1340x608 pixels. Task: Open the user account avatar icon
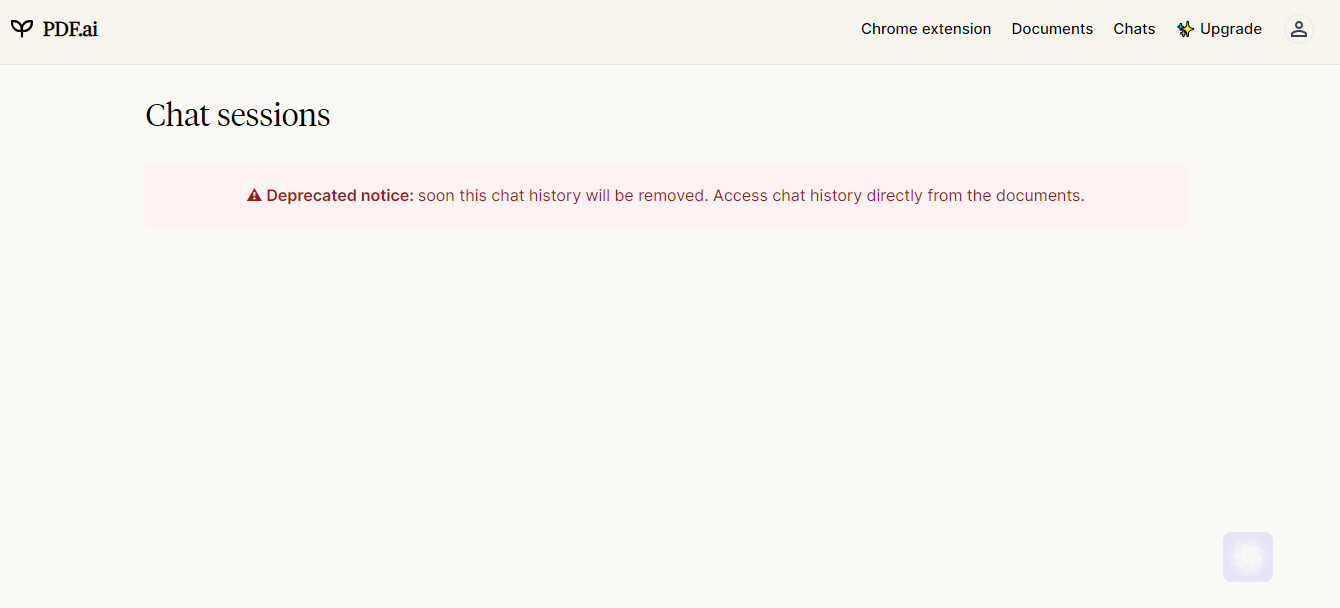pos(1298,29)
